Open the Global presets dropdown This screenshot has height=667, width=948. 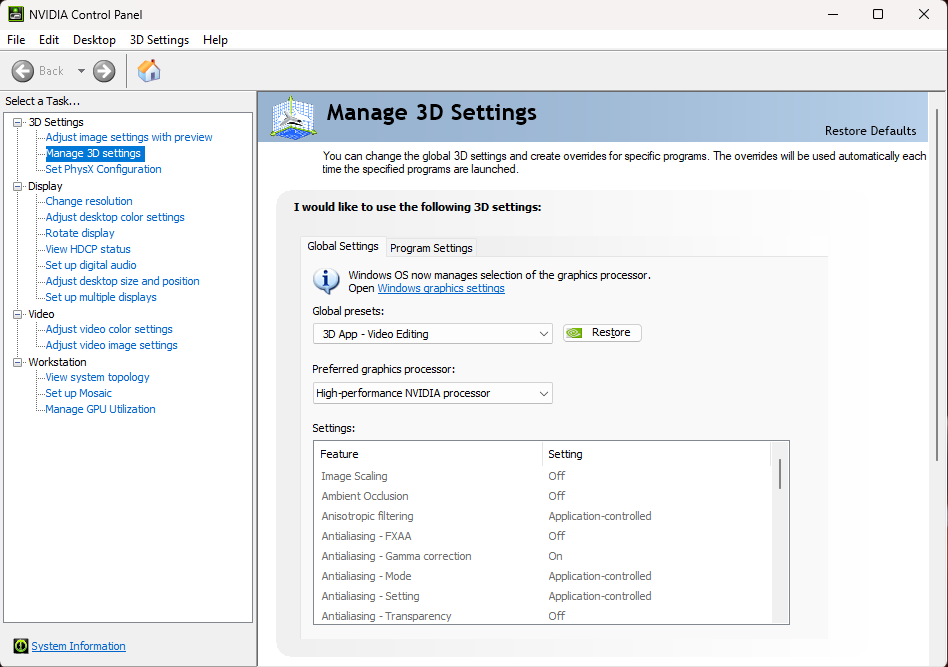(x=433, y=334)
